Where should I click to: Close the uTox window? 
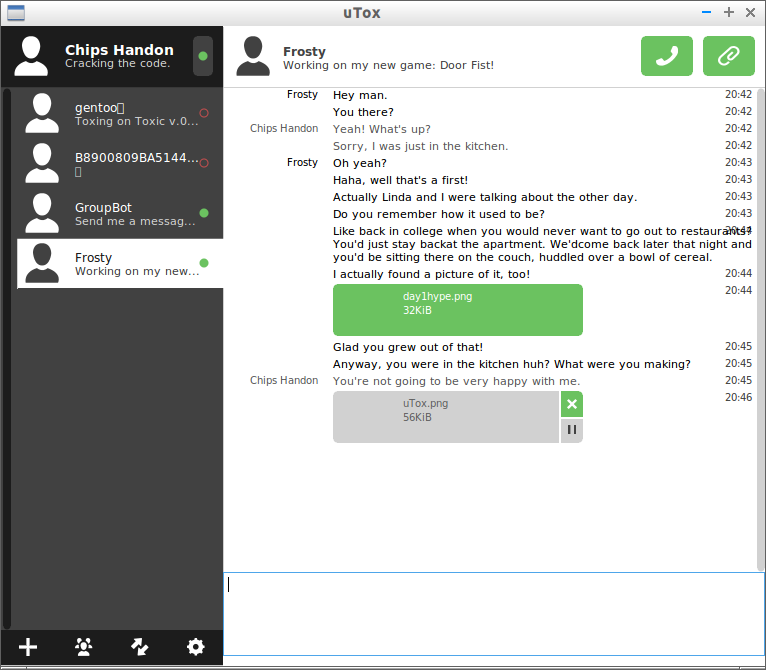tap(750, 12)
